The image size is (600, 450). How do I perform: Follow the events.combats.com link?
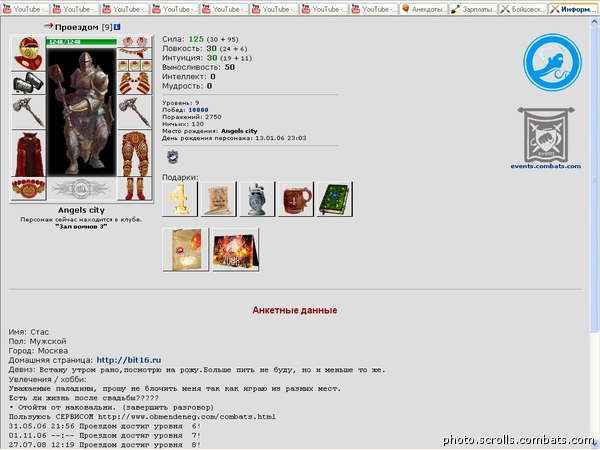tap(546, 166)
